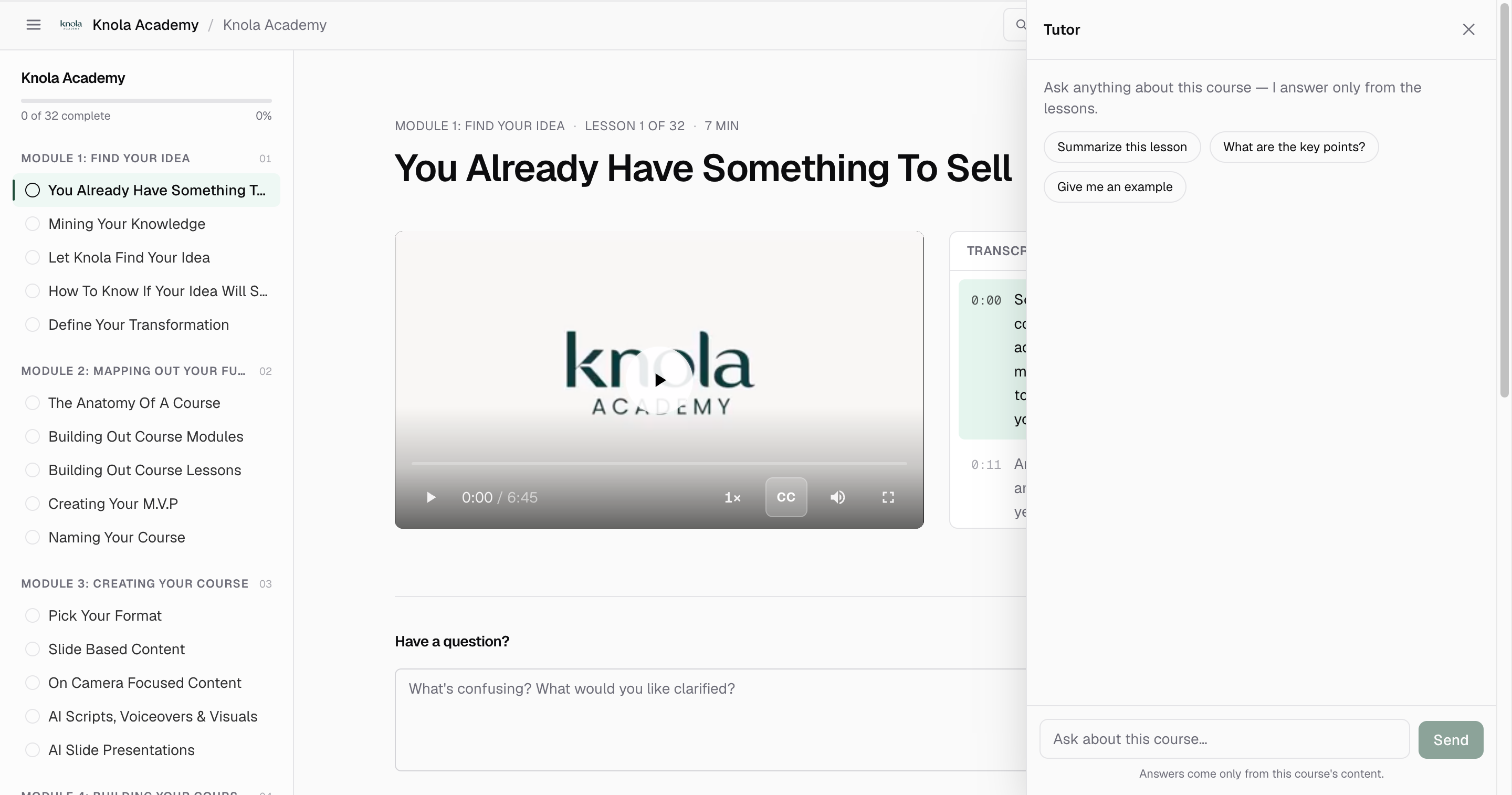Click Knola Academy breadcrumb home link

tap(145, 25)
